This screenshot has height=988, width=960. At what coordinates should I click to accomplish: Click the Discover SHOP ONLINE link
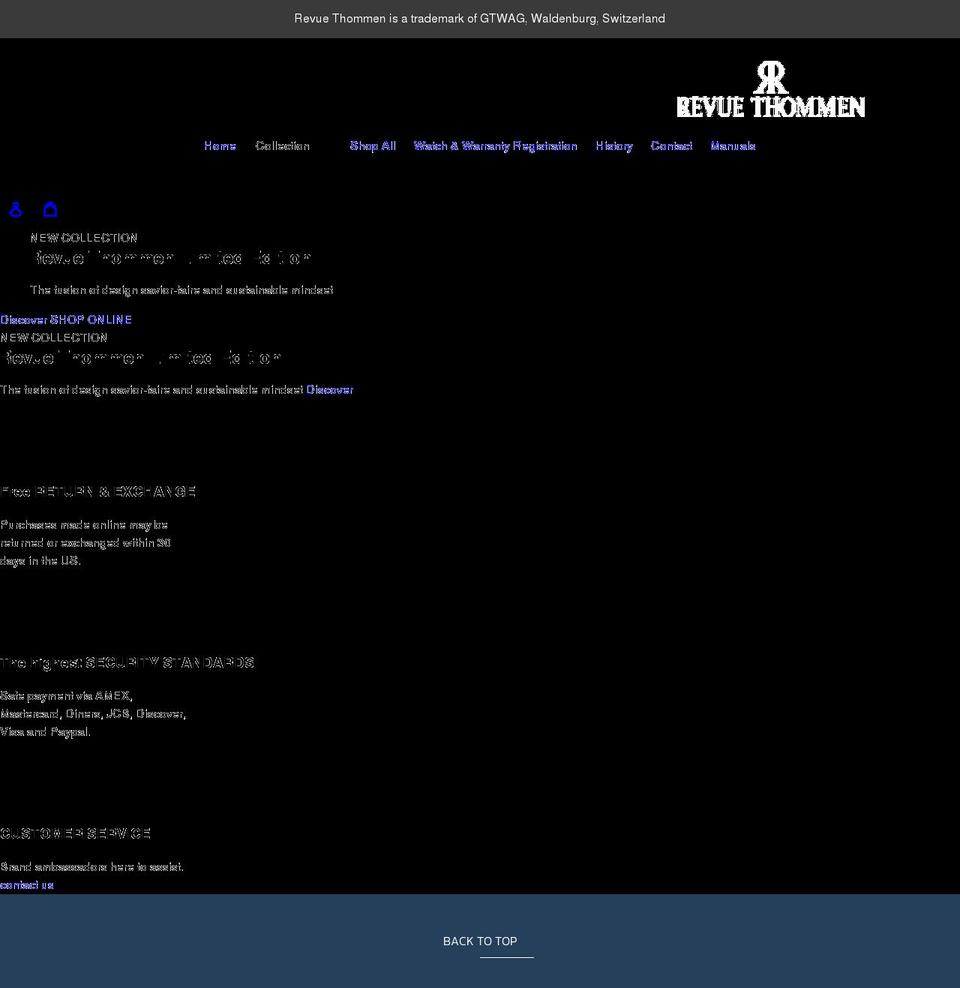(66, 320)
